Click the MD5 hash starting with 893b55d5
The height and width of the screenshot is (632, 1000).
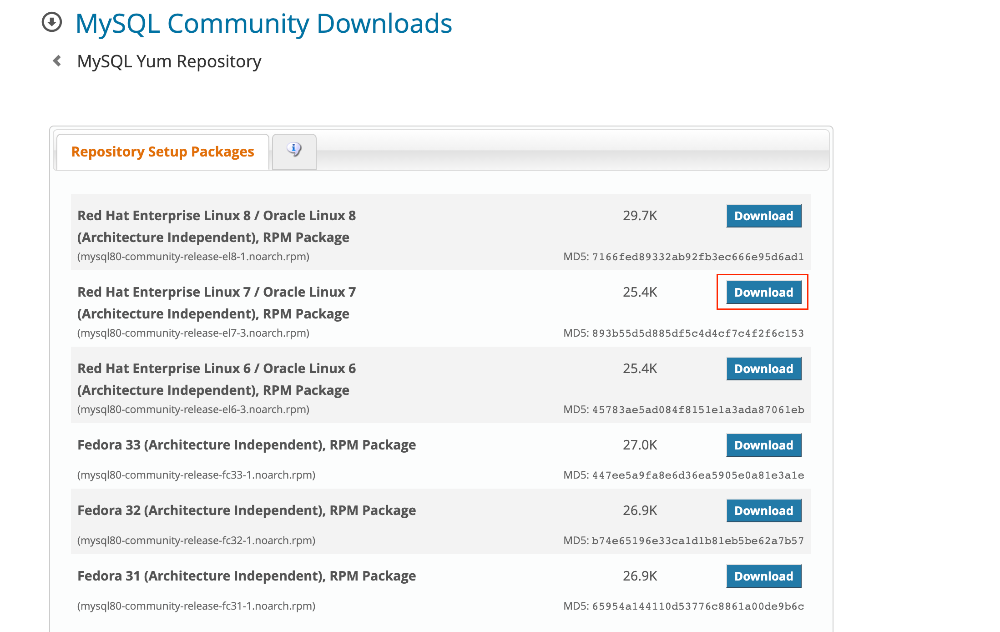(698, 334)
